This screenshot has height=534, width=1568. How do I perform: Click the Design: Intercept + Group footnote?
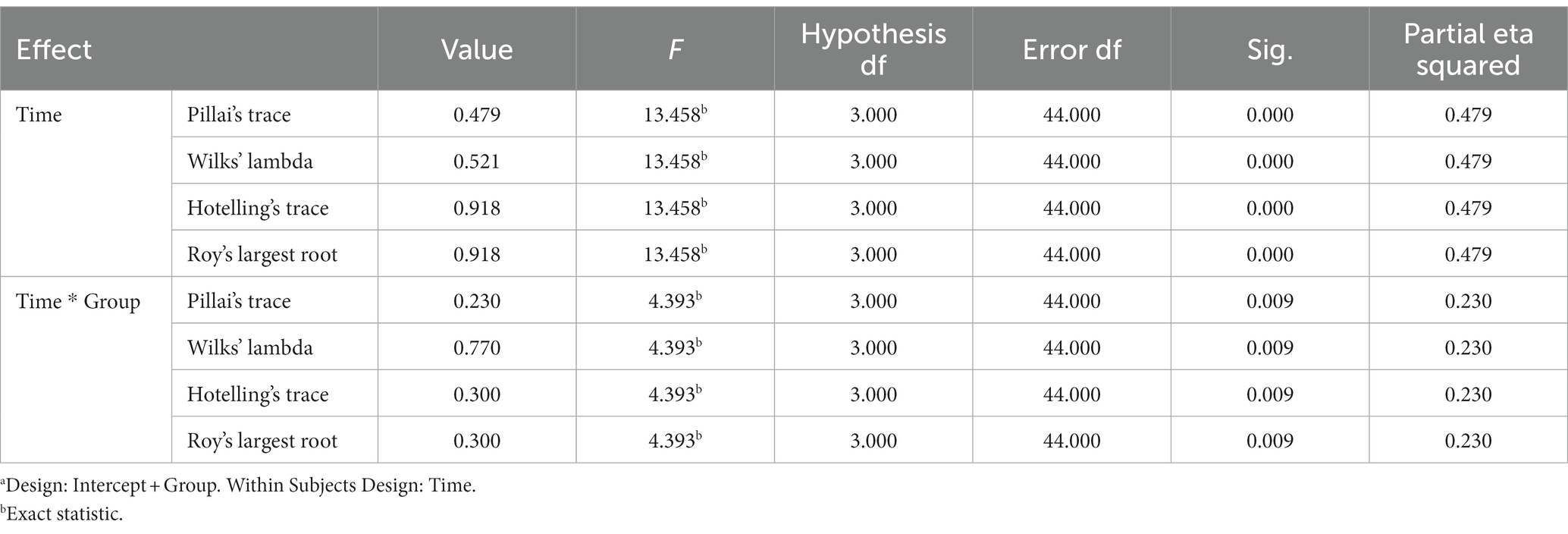[238, 485]
